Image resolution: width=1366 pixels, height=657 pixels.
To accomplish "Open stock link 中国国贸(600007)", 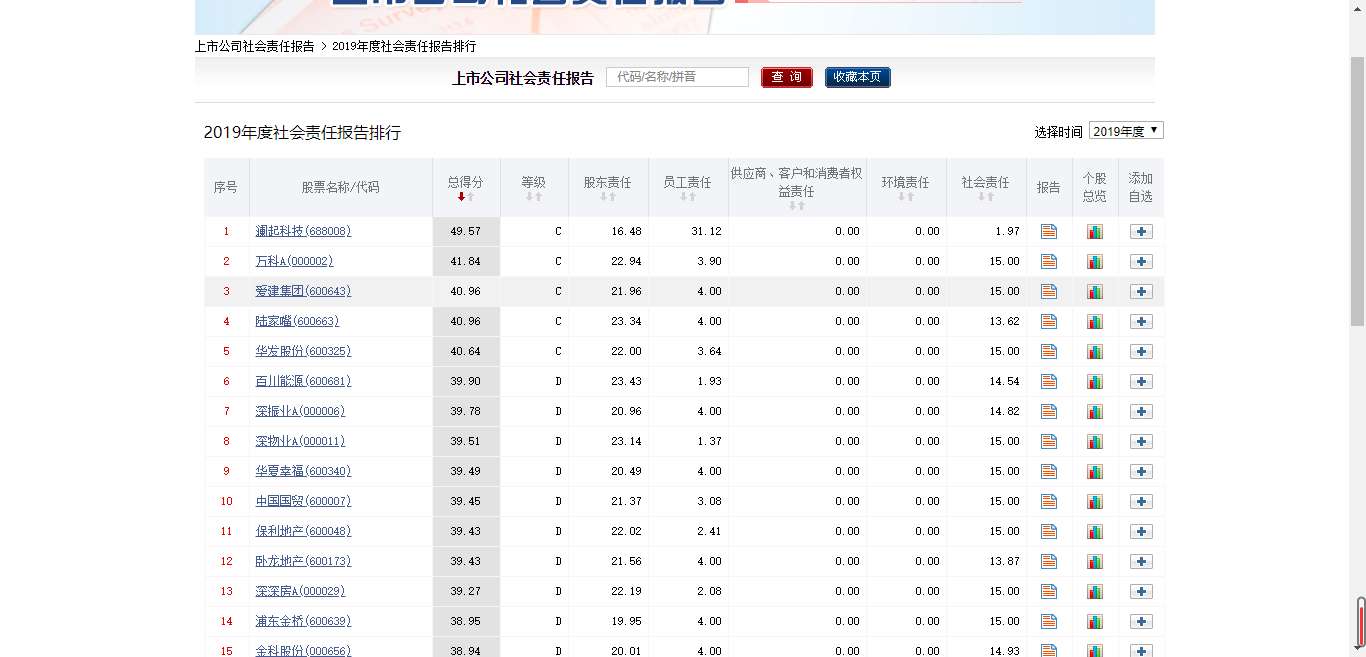I will [303, 501].
